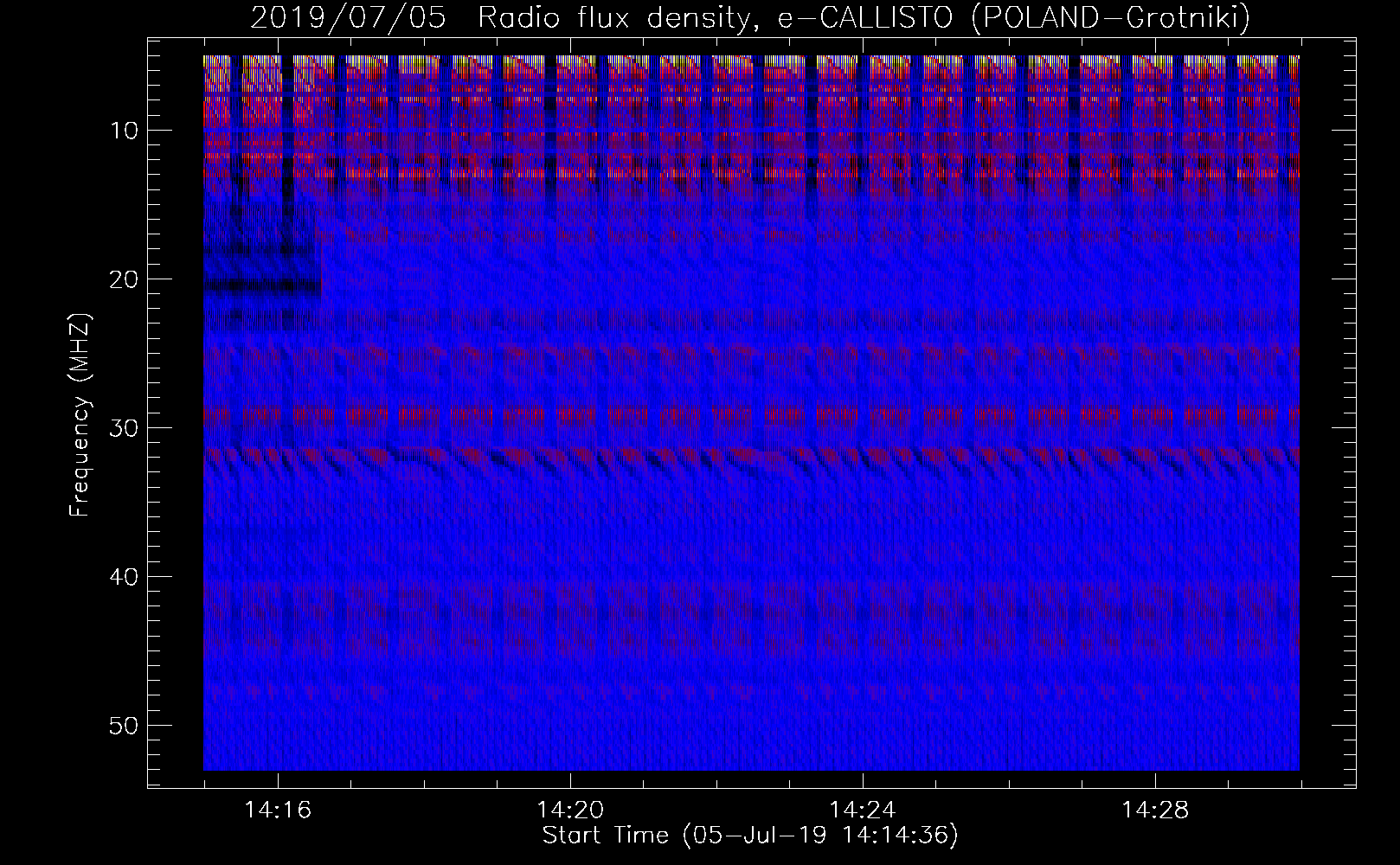1400x865 pixels.
Task: Click the 20 frequency tick label
Action: [125, 279]
